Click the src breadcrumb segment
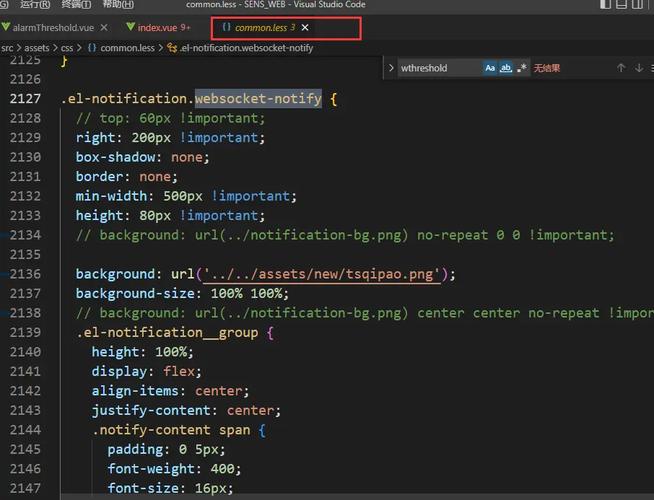 click(7, 48)
